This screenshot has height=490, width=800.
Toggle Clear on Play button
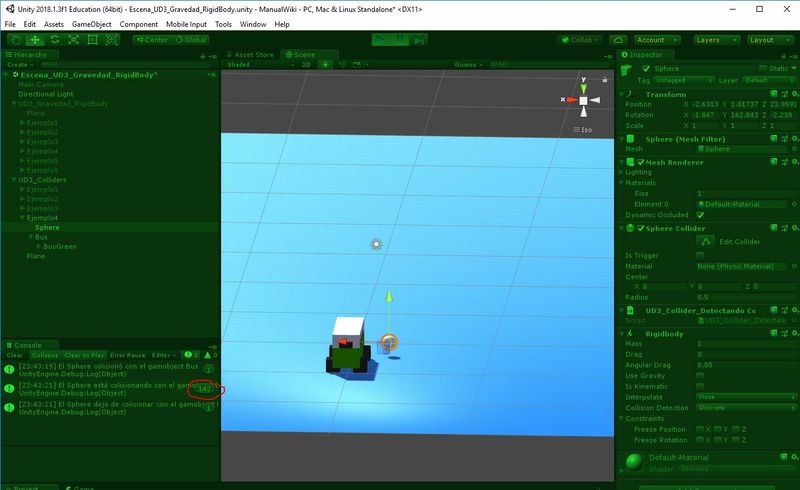pos(84,355)
